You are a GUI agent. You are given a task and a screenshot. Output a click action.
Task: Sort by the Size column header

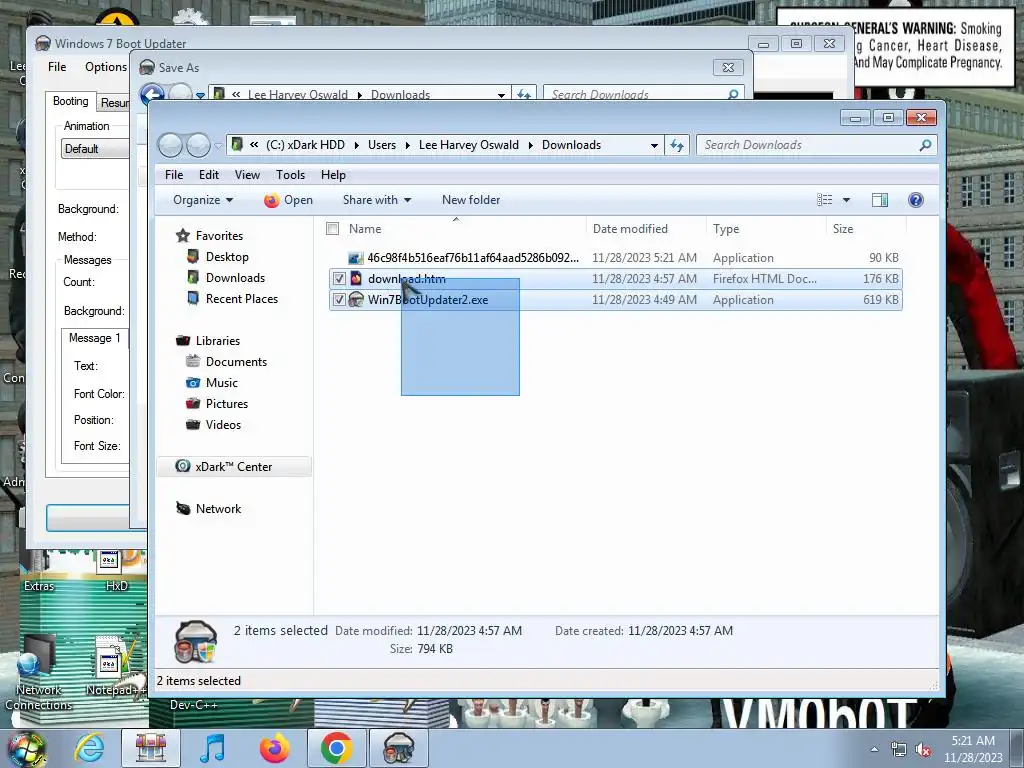(x=866, y=229)
